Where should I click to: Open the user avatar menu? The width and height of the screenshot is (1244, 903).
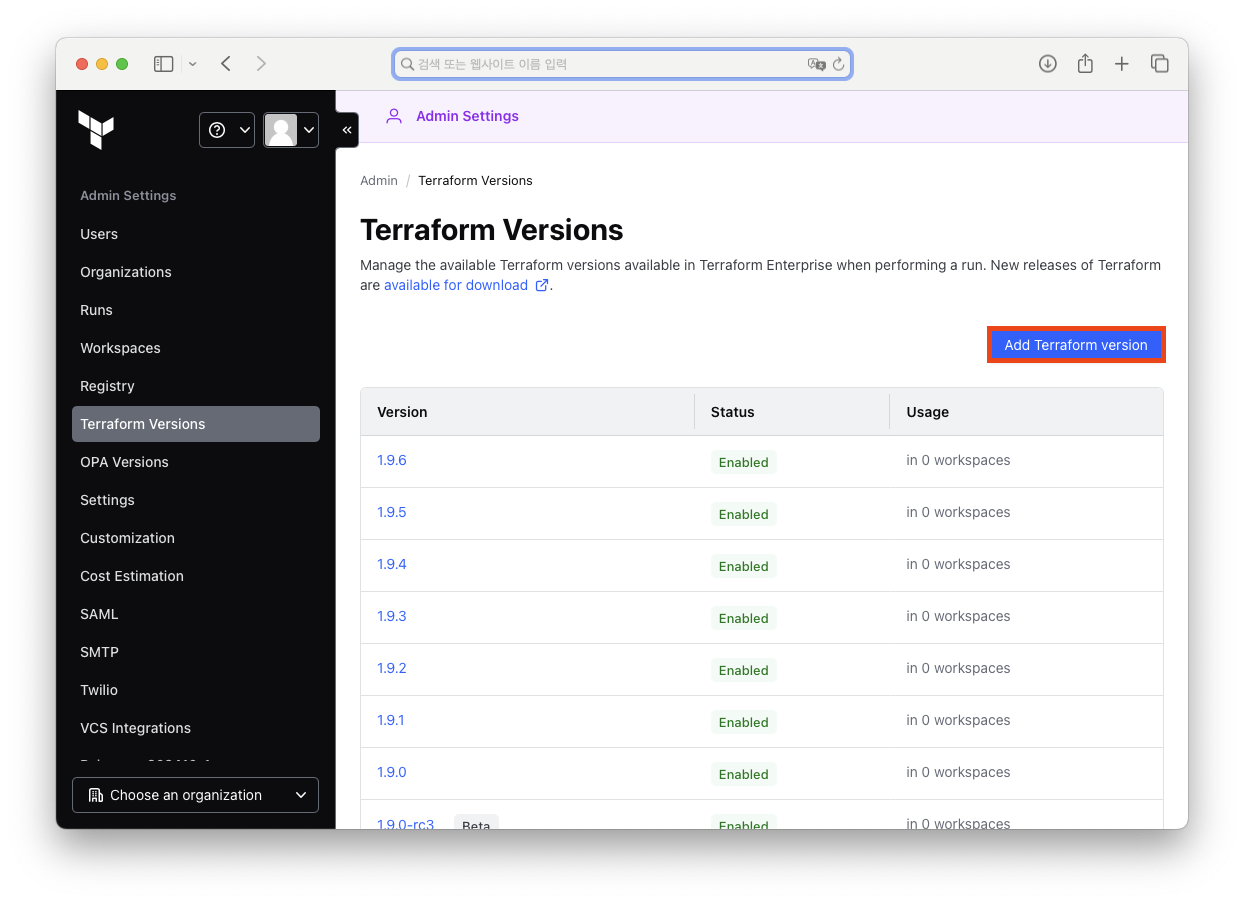[x=291, y=130]
